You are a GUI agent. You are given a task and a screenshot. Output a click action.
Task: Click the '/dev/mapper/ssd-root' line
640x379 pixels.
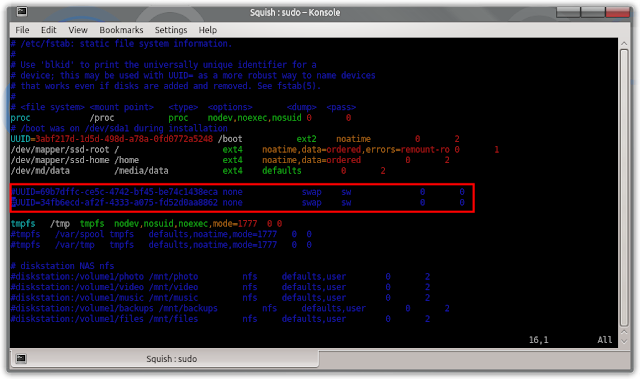pyautogui.click(x=255, y=150)
